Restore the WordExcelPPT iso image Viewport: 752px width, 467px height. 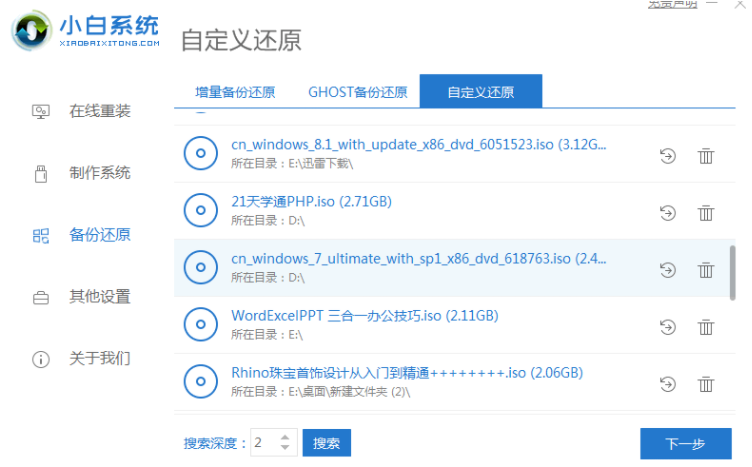668,326
